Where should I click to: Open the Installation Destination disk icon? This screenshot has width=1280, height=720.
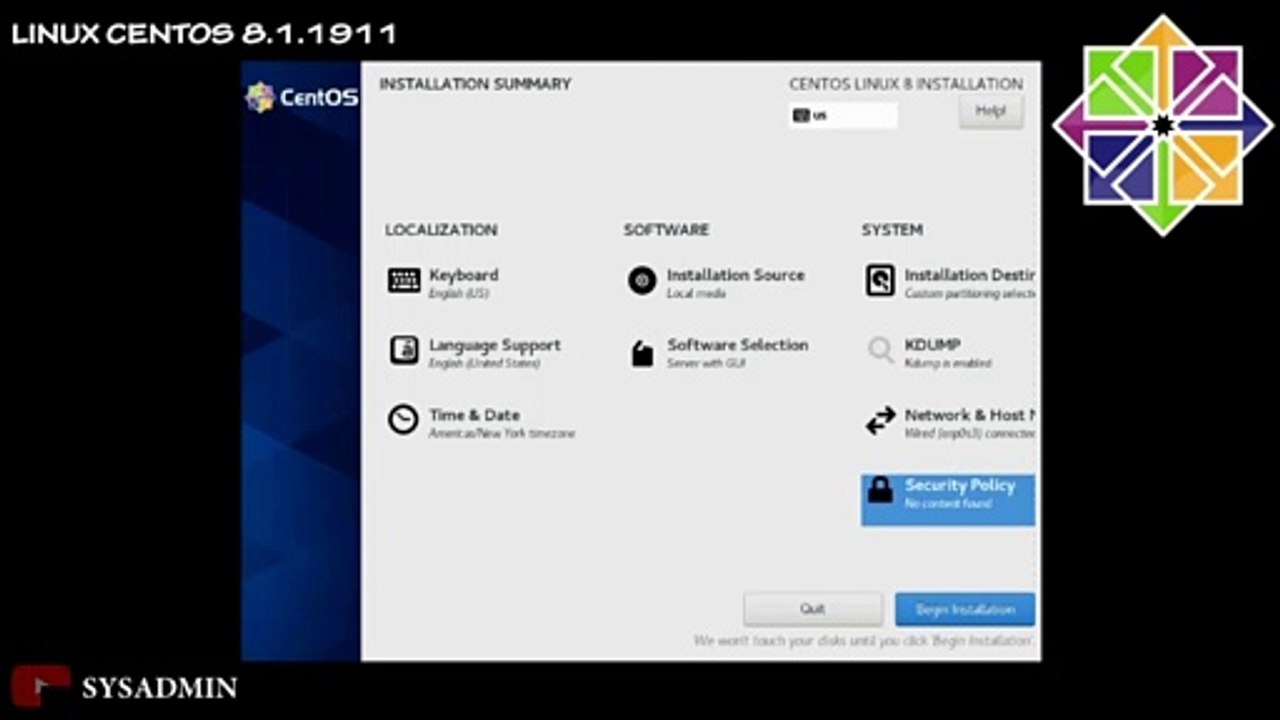(x=880, y=280)
